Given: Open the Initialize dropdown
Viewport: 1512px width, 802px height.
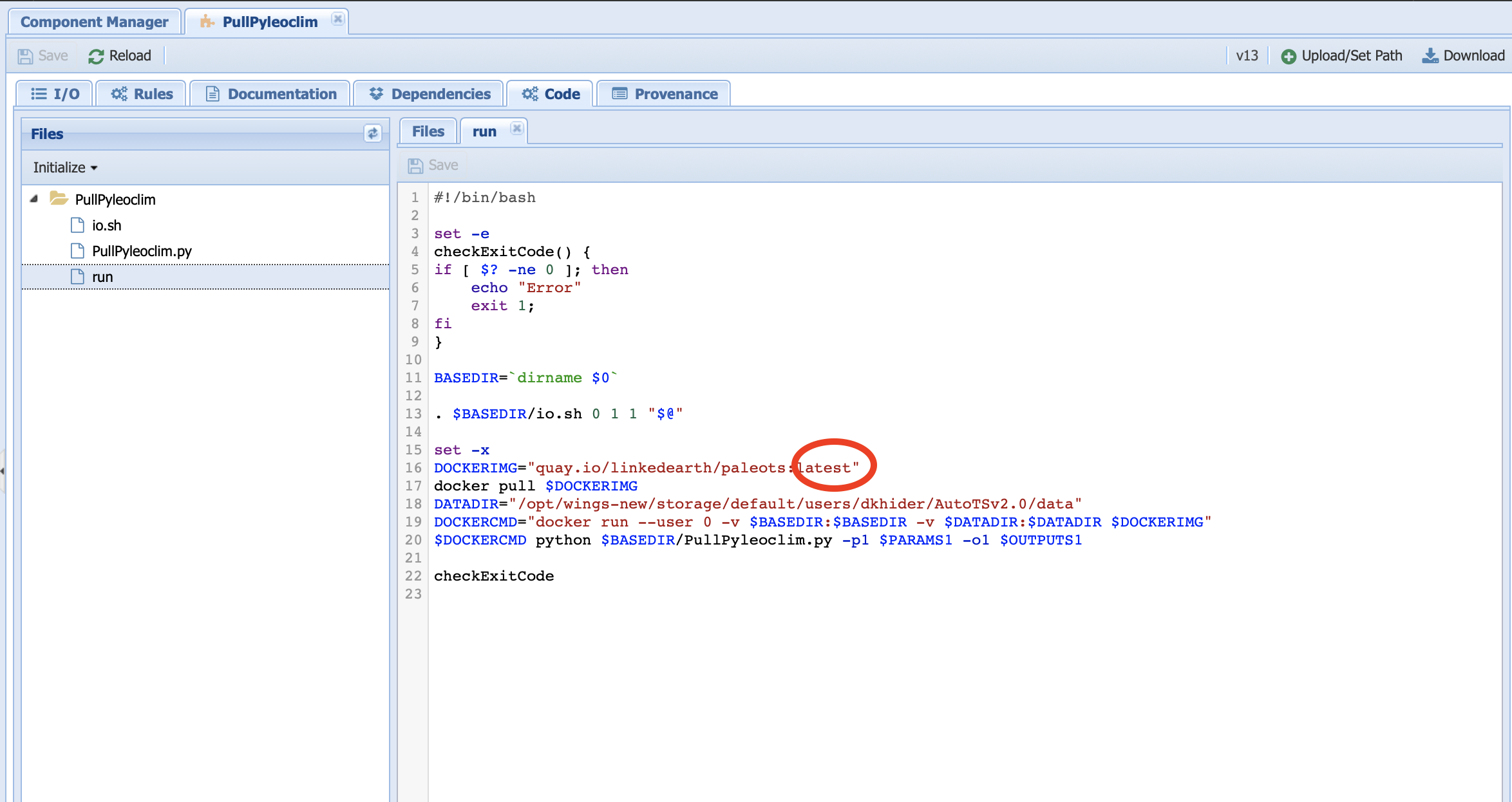Looking at the screenshot, I should (x=65, y=167).
